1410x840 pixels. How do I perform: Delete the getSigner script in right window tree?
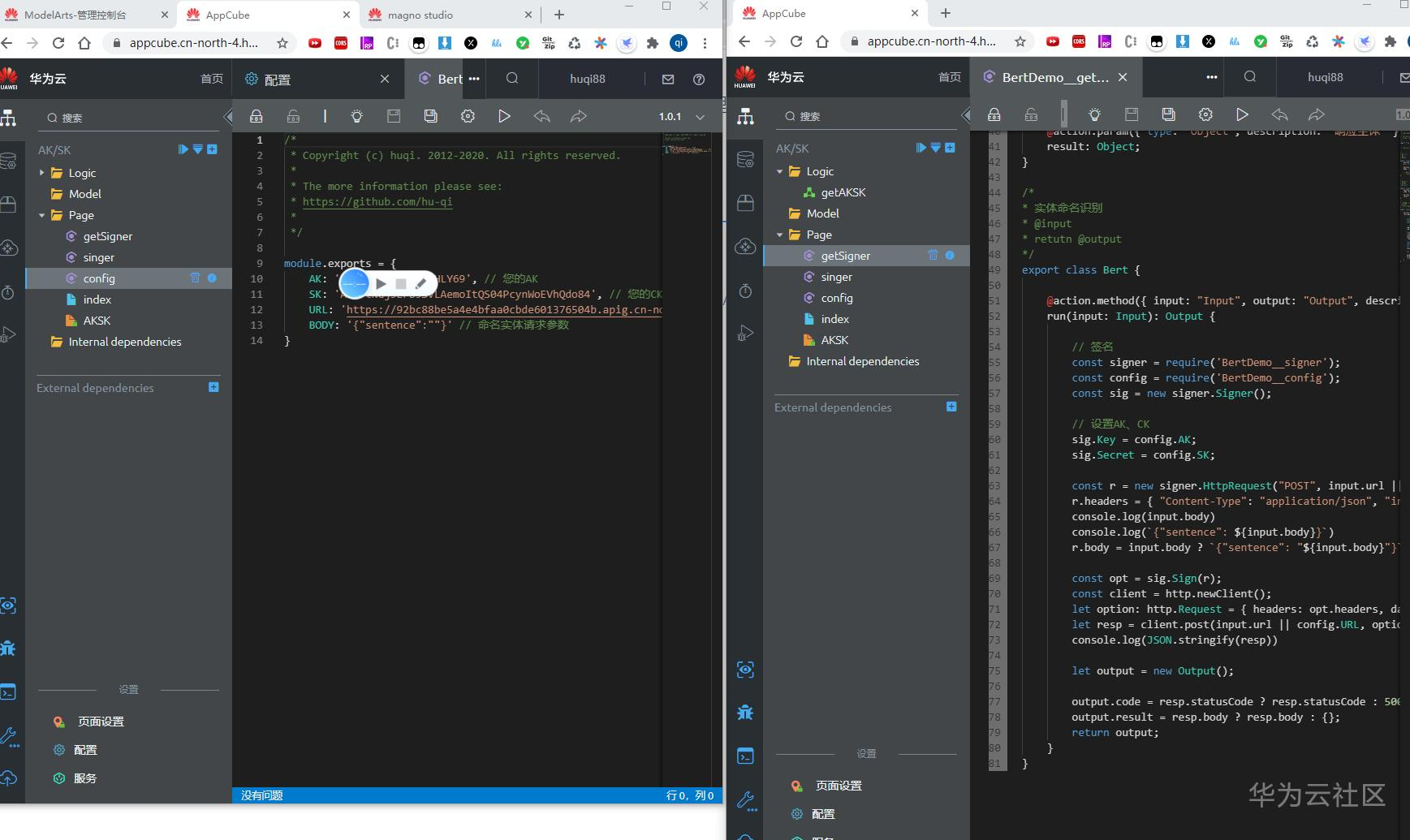pos(933,255)
